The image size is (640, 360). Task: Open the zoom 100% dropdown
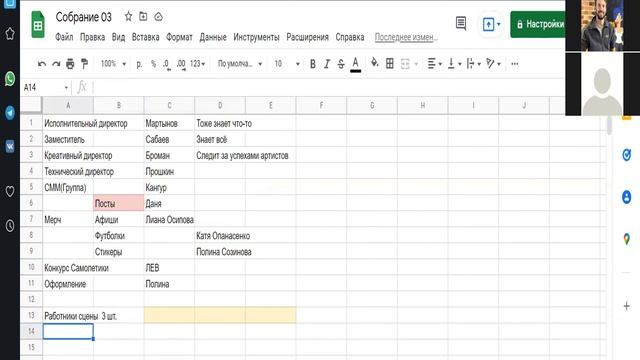click(x=113, y=64)
